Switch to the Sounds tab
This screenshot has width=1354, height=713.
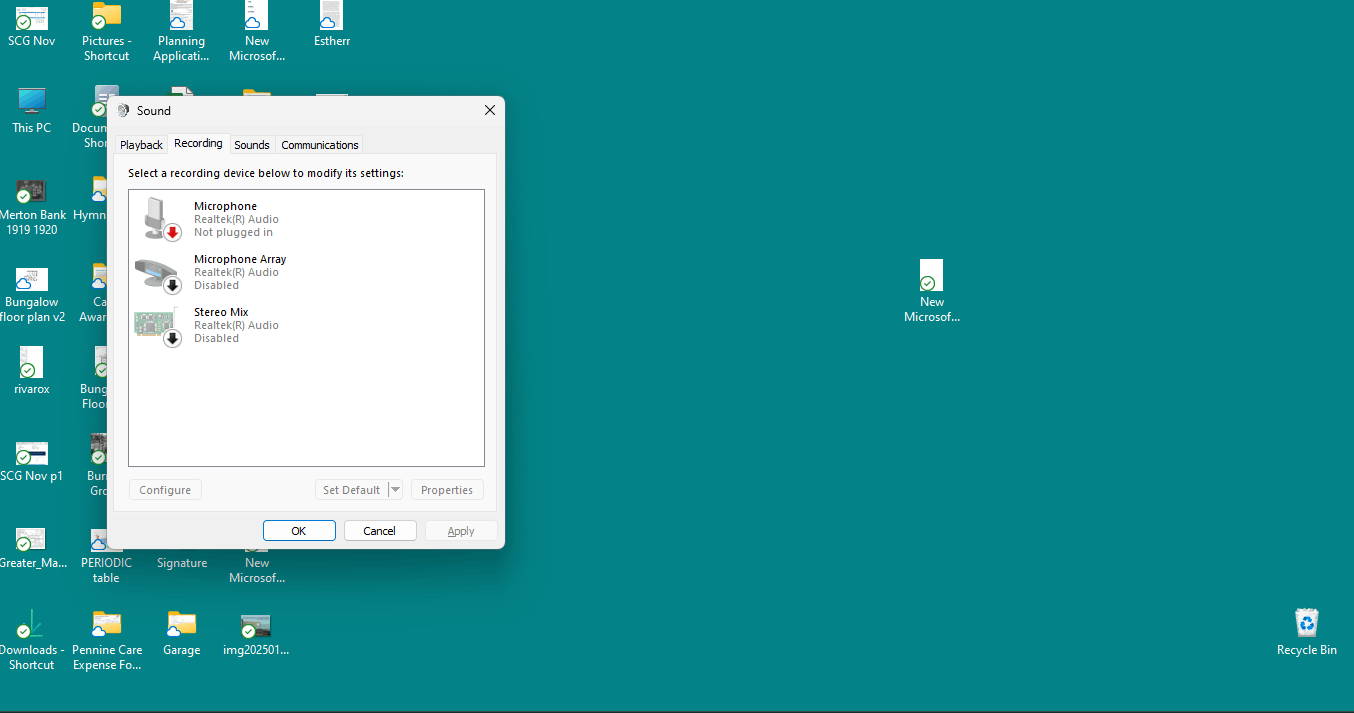click(x=252, y=145)
